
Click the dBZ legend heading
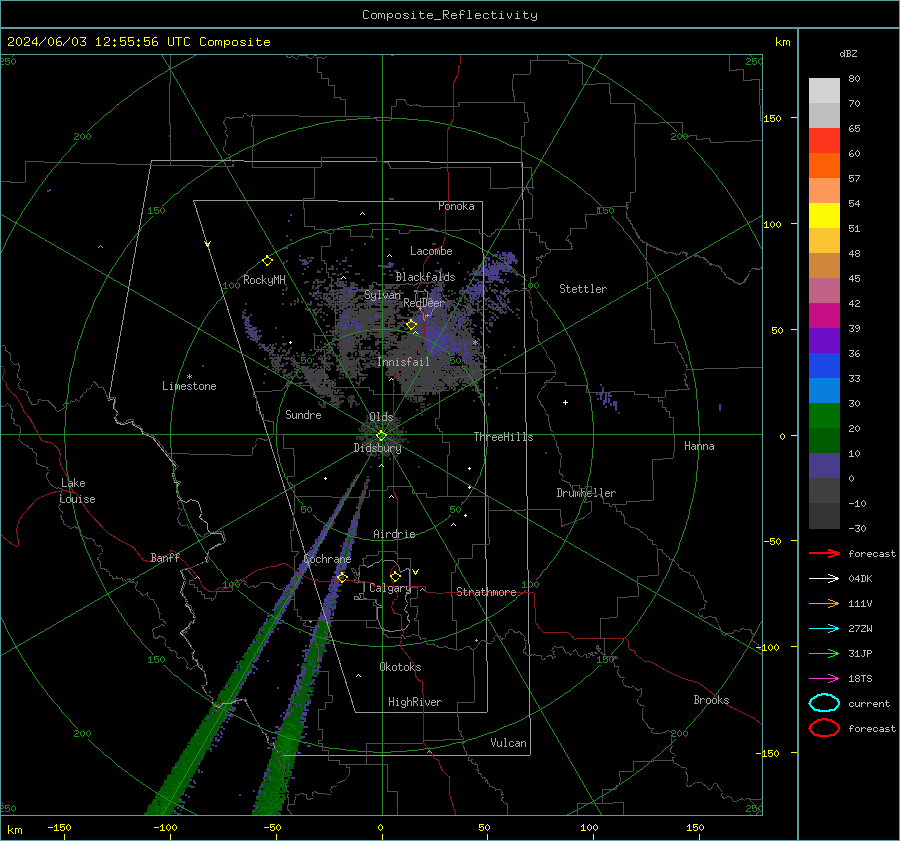tap(848, 53)
